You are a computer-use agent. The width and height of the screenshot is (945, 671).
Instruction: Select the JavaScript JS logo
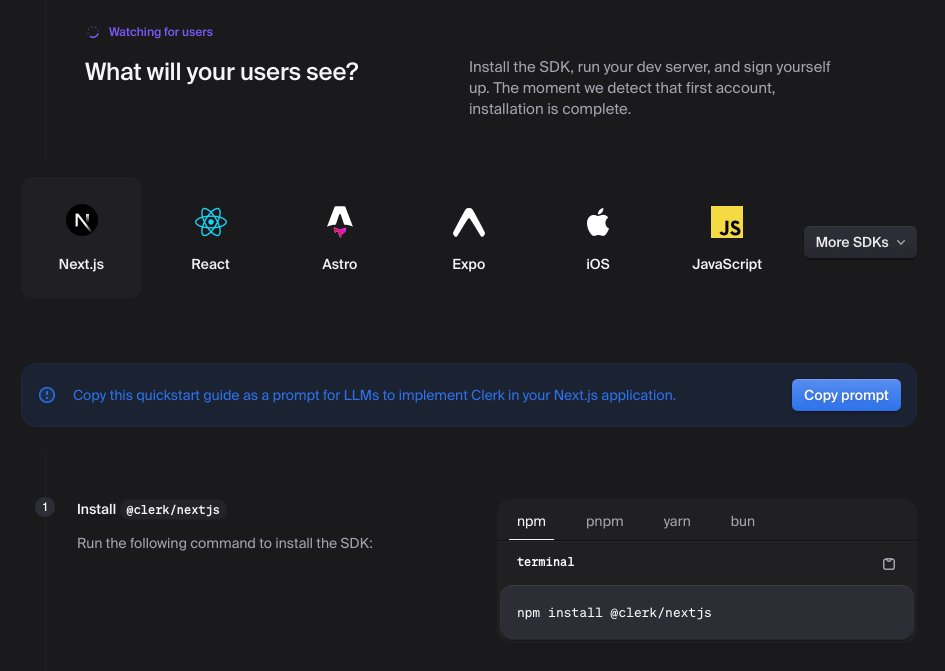point(727,222)
